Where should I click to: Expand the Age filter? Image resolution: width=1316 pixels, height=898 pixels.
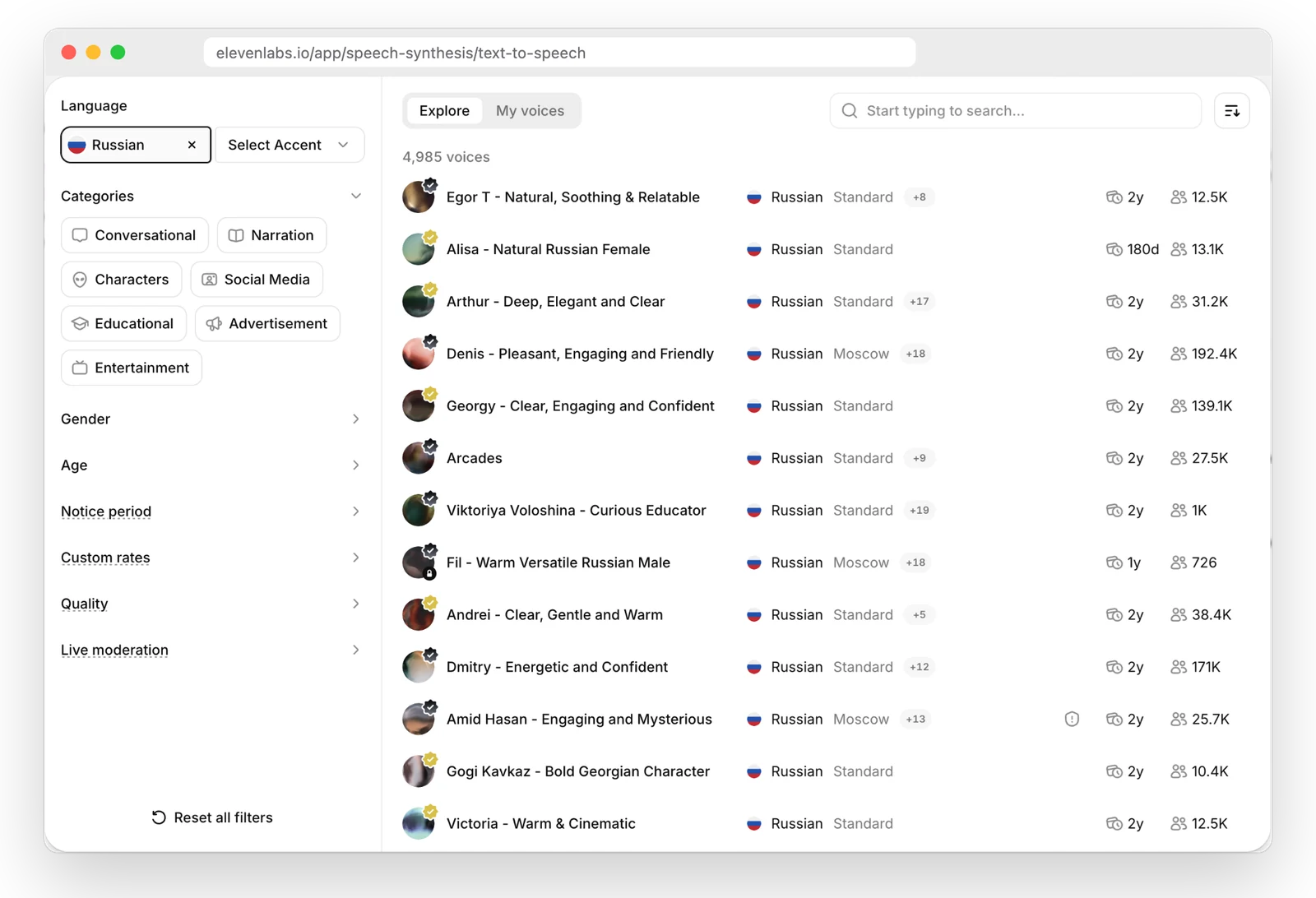coord(211,465)
